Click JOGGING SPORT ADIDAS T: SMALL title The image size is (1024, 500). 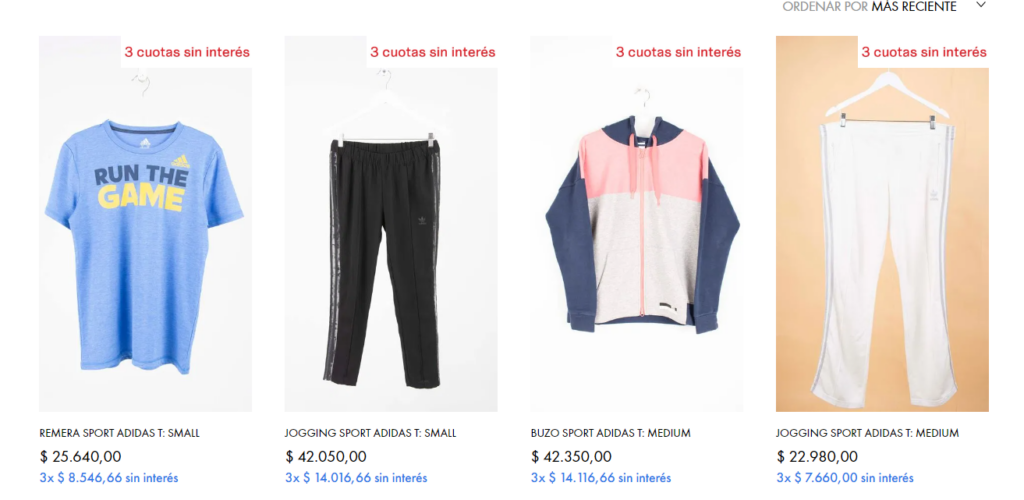click(x=370, y=433)
